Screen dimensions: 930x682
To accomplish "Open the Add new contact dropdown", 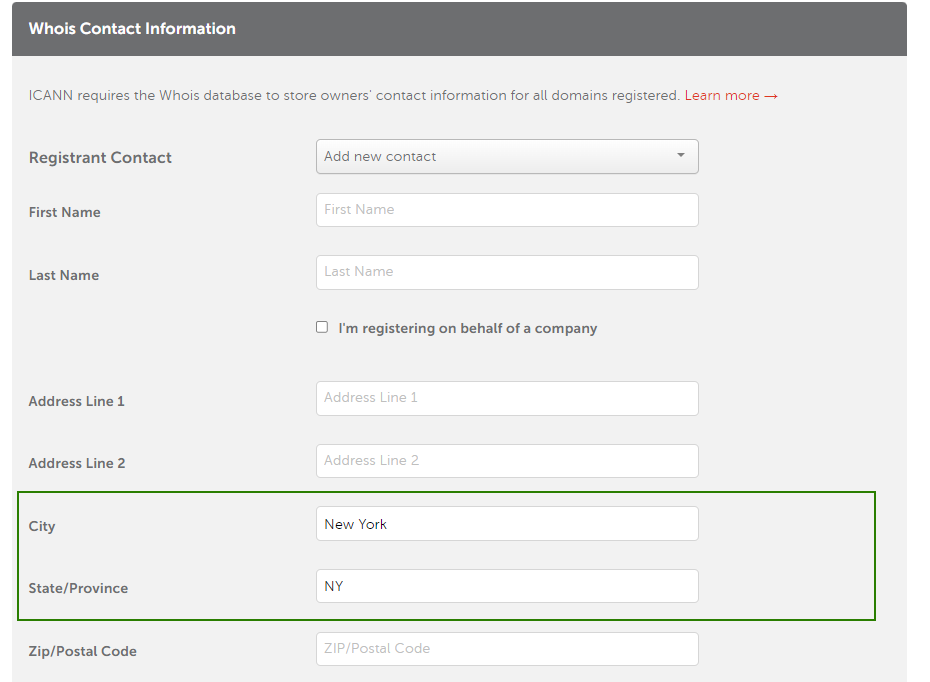I will coord(507,157).
